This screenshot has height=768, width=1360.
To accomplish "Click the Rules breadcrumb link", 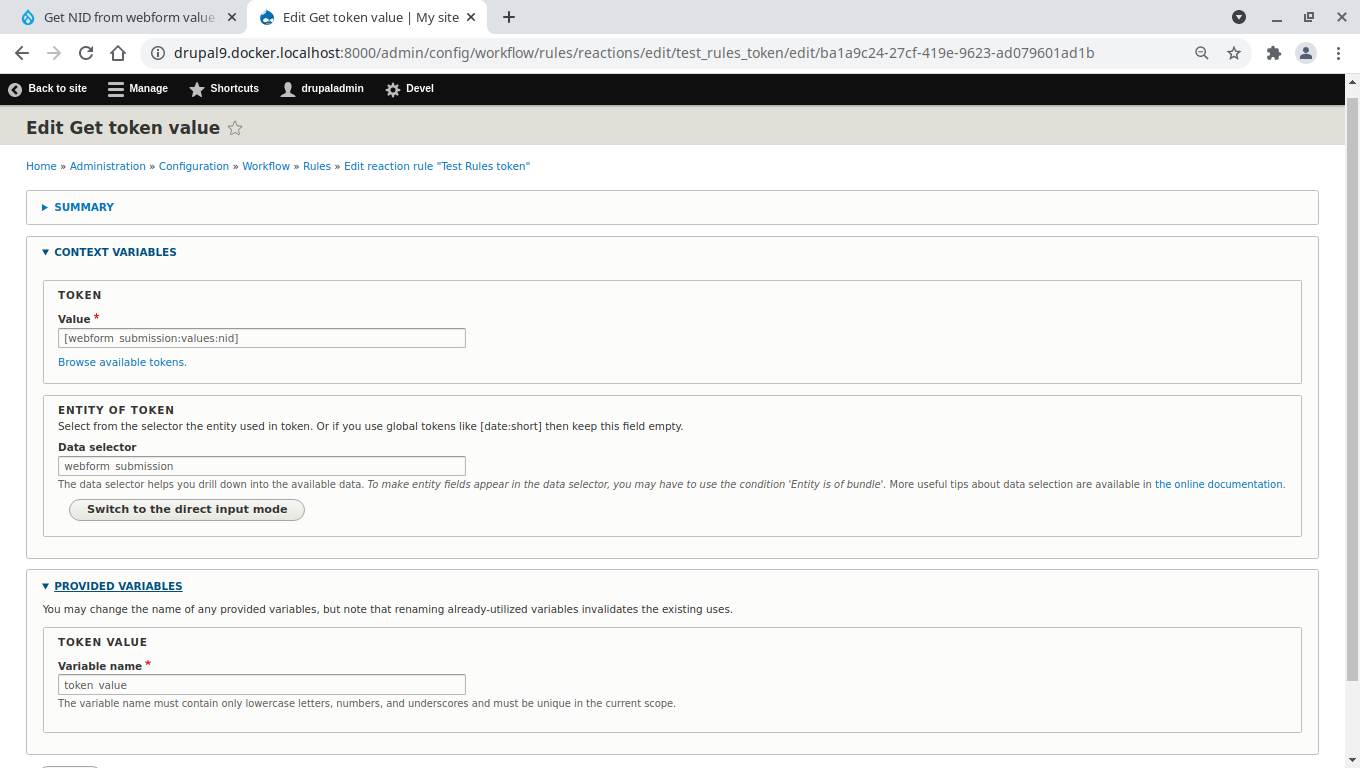I will [x=316, y=166].
